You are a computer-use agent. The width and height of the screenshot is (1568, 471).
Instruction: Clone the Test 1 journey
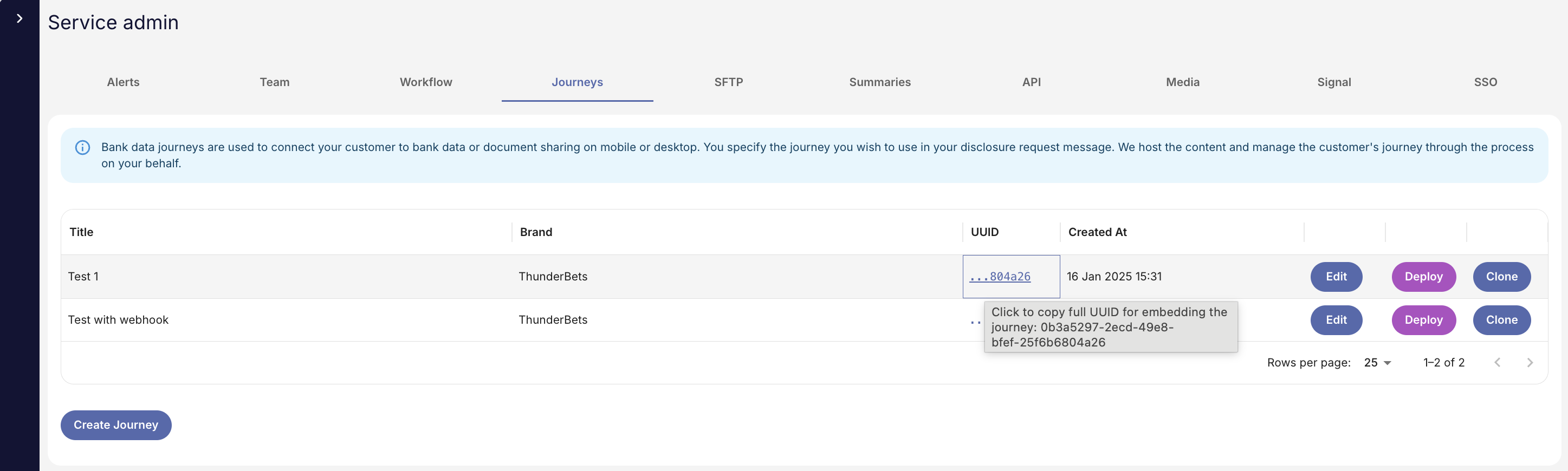click(1501, 277)
